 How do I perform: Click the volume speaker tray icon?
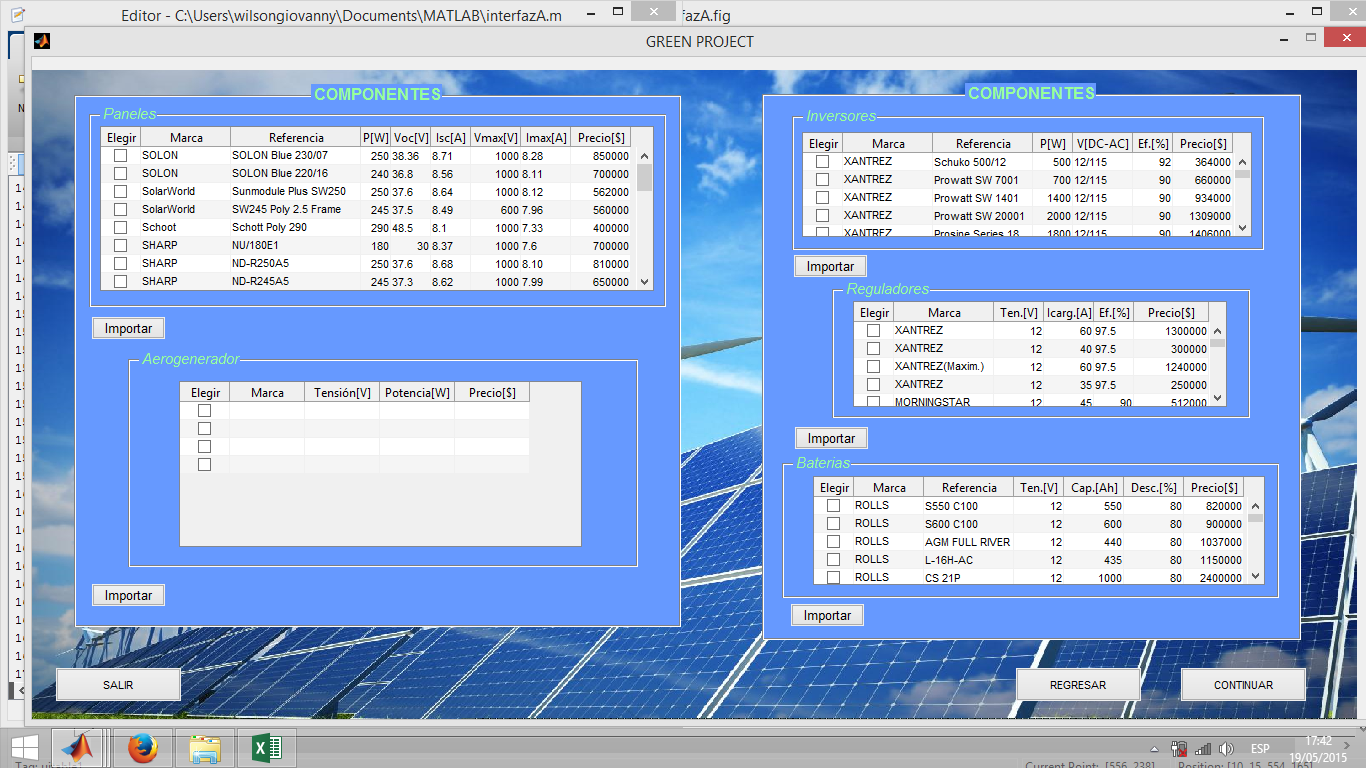pos(1227,749)
